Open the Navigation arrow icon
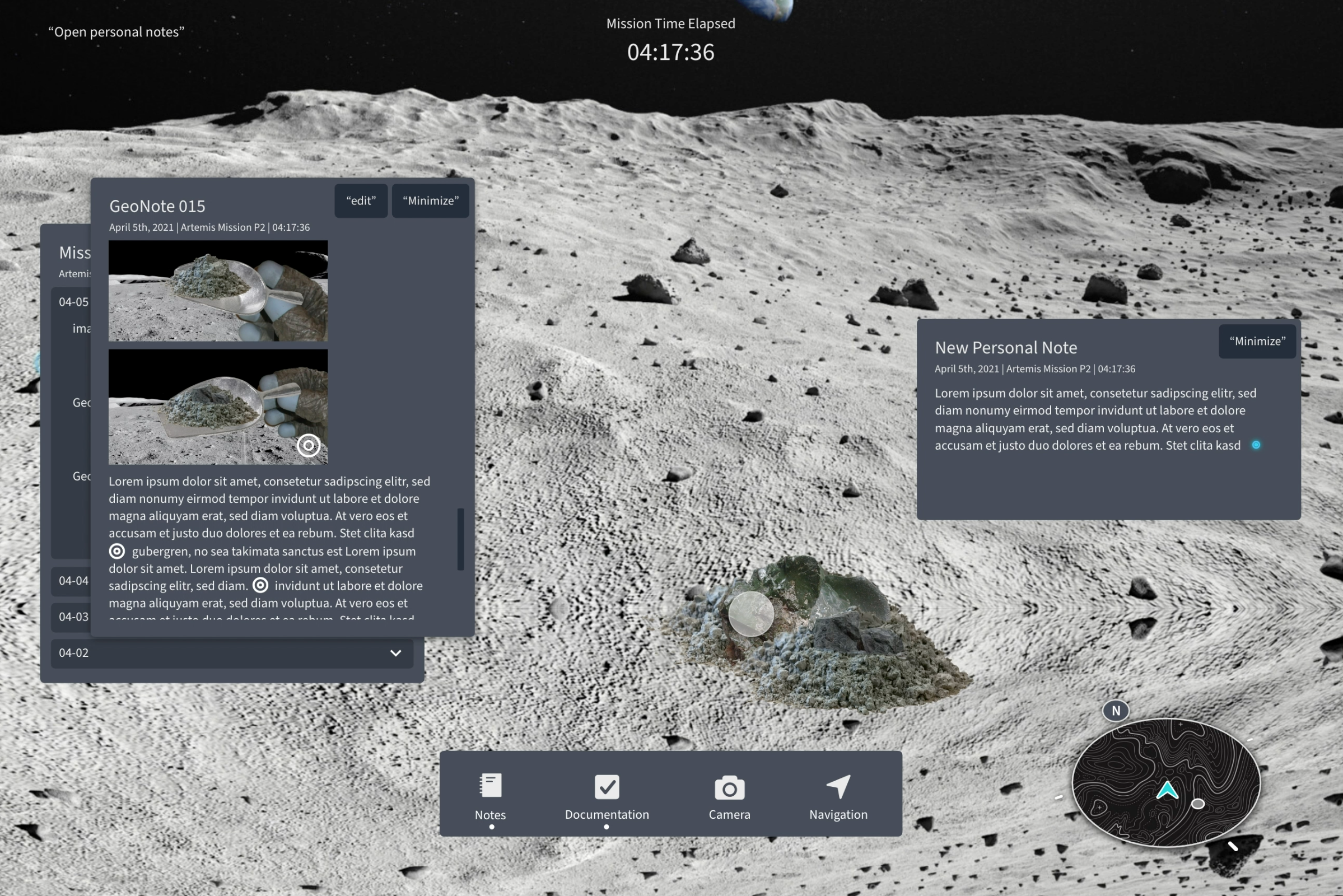1343x896 pixels. (838, 786)
